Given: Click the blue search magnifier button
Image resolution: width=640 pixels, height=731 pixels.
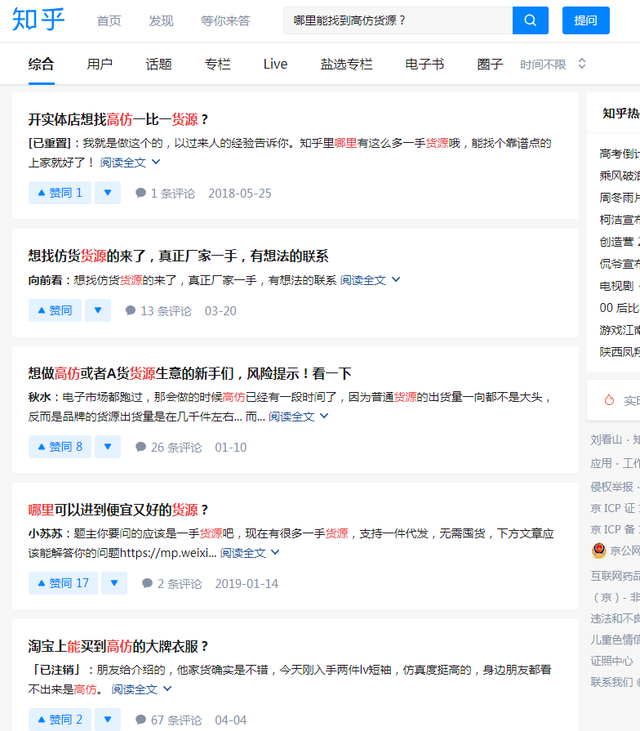Looking at the screenshot, I should pyautogui.click(x=530, y=21).
